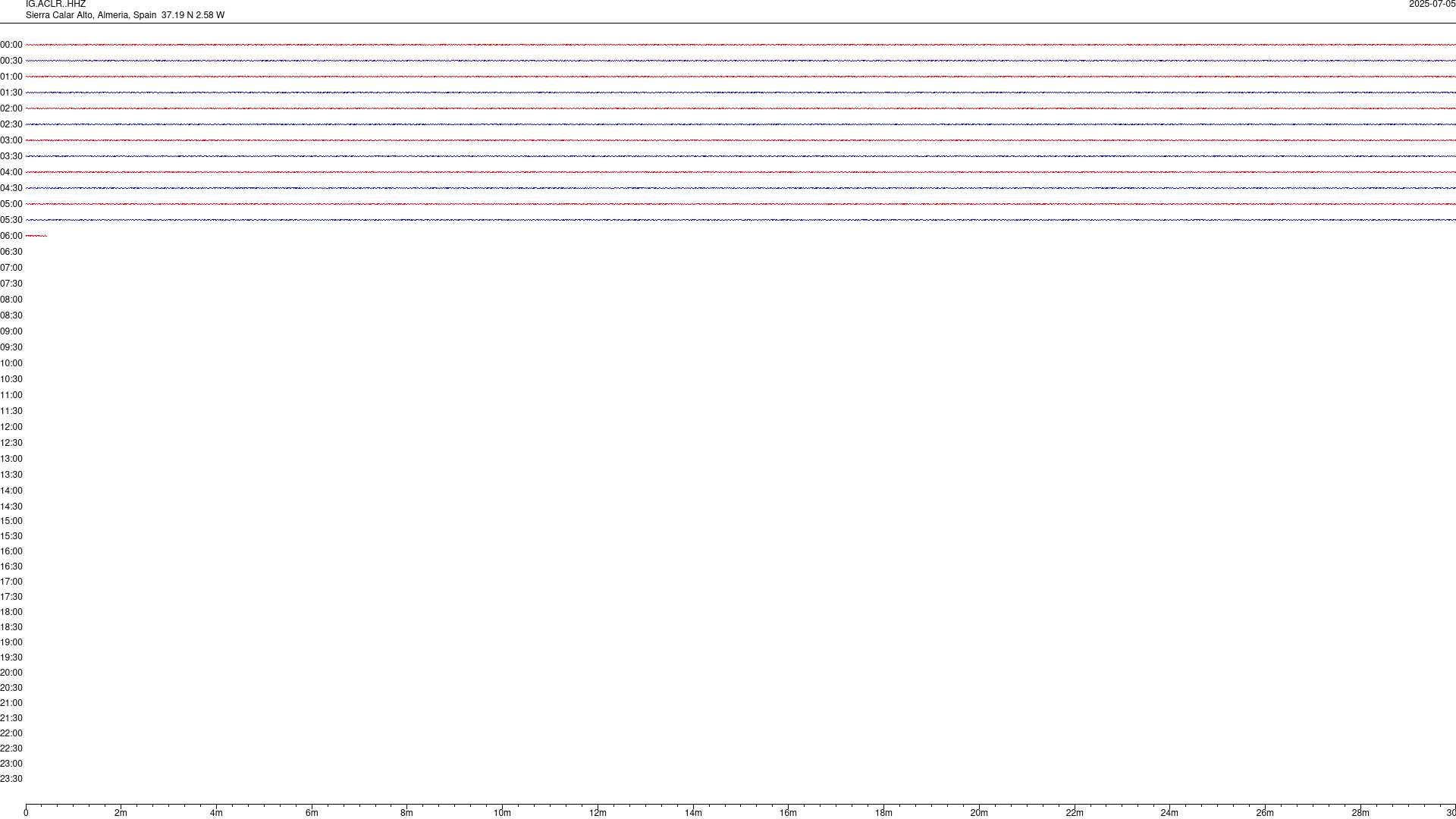Select the 09:00 time row label
Image resolution: width=1456 pixels, height=819 pixels.
click(11, 331)
